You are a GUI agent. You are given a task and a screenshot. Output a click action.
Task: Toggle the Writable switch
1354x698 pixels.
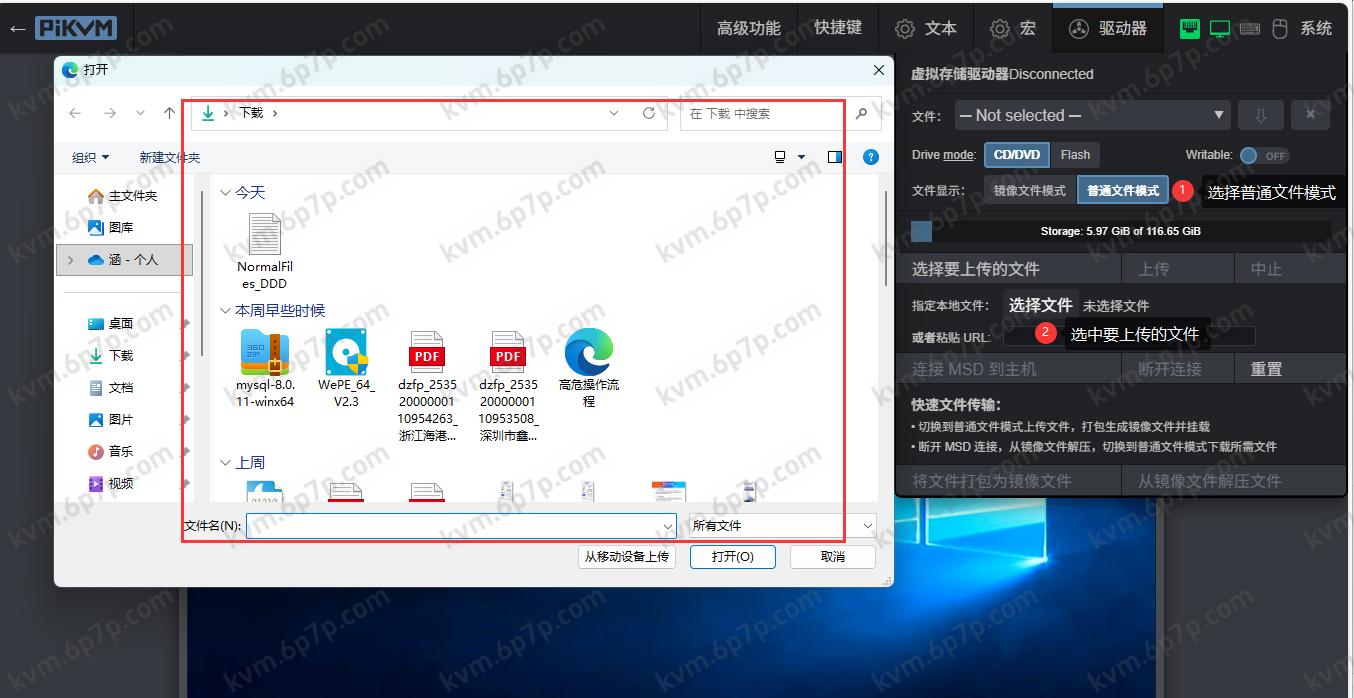pos(1263,156)
